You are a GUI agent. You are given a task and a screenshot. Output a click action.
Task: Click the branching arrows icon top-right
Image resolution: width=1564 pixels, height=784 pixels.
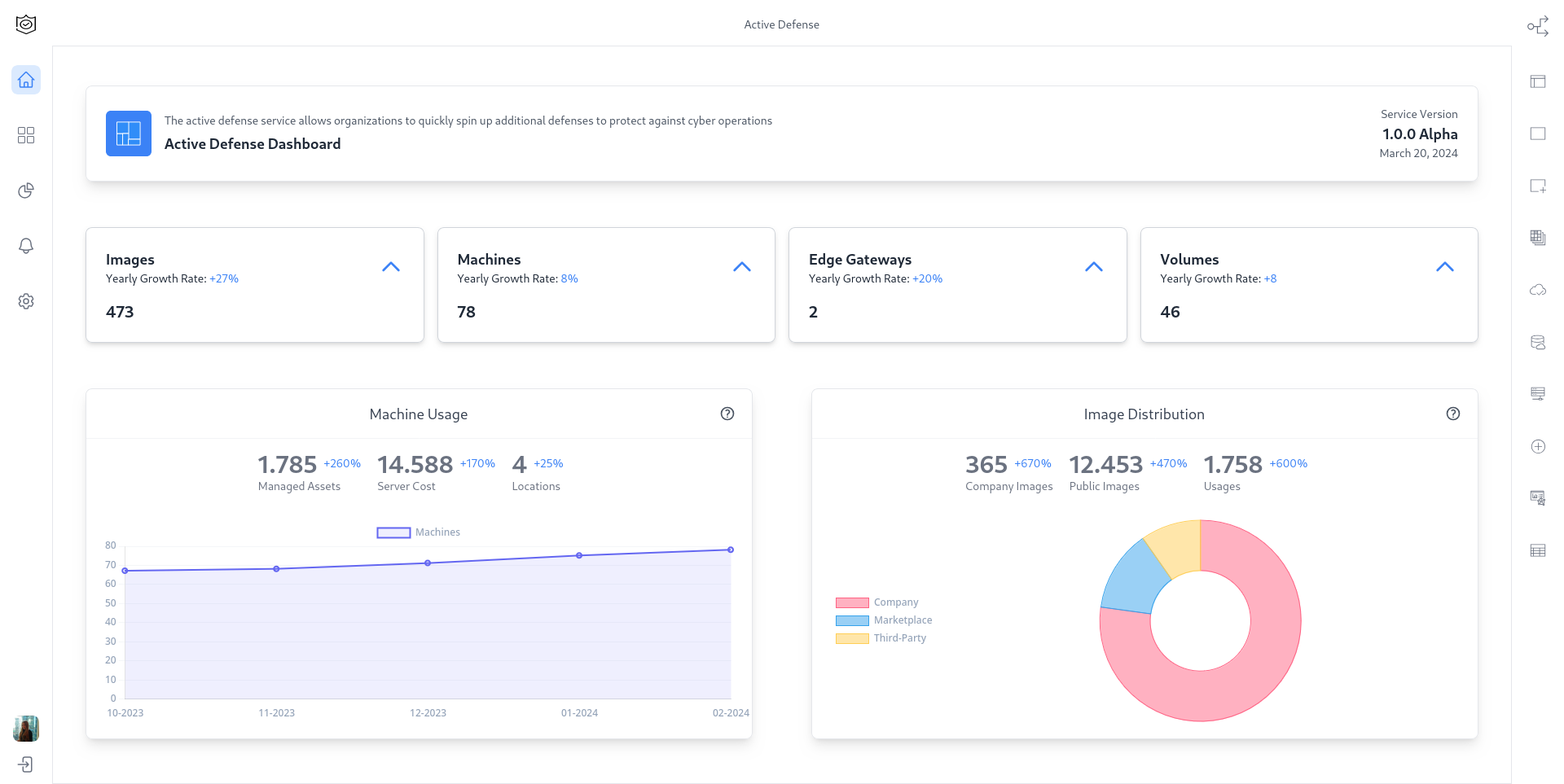pyautogui.click(x=1538, y=26)
